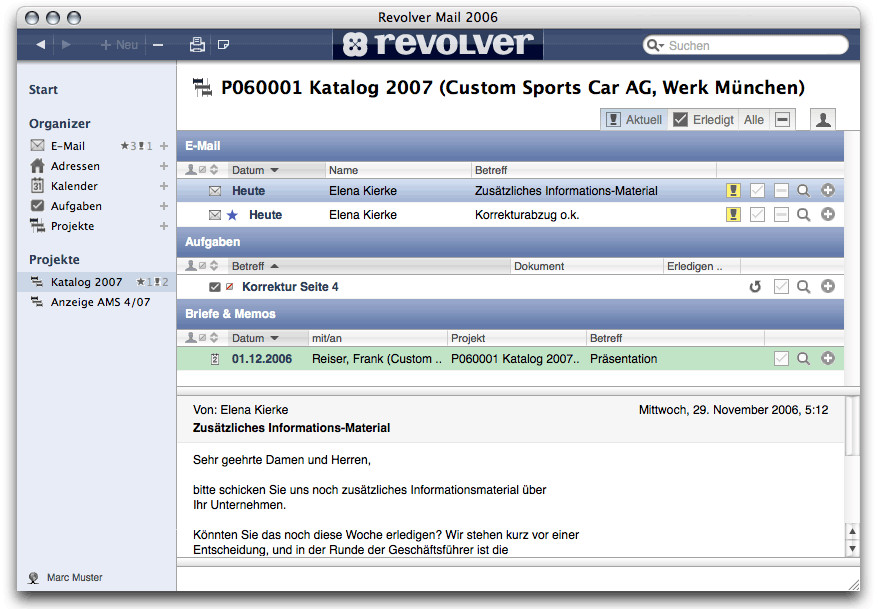This screenshot has width=878, height=609.
Task: Switch to the Alle filter
Action: pos(754,120)
